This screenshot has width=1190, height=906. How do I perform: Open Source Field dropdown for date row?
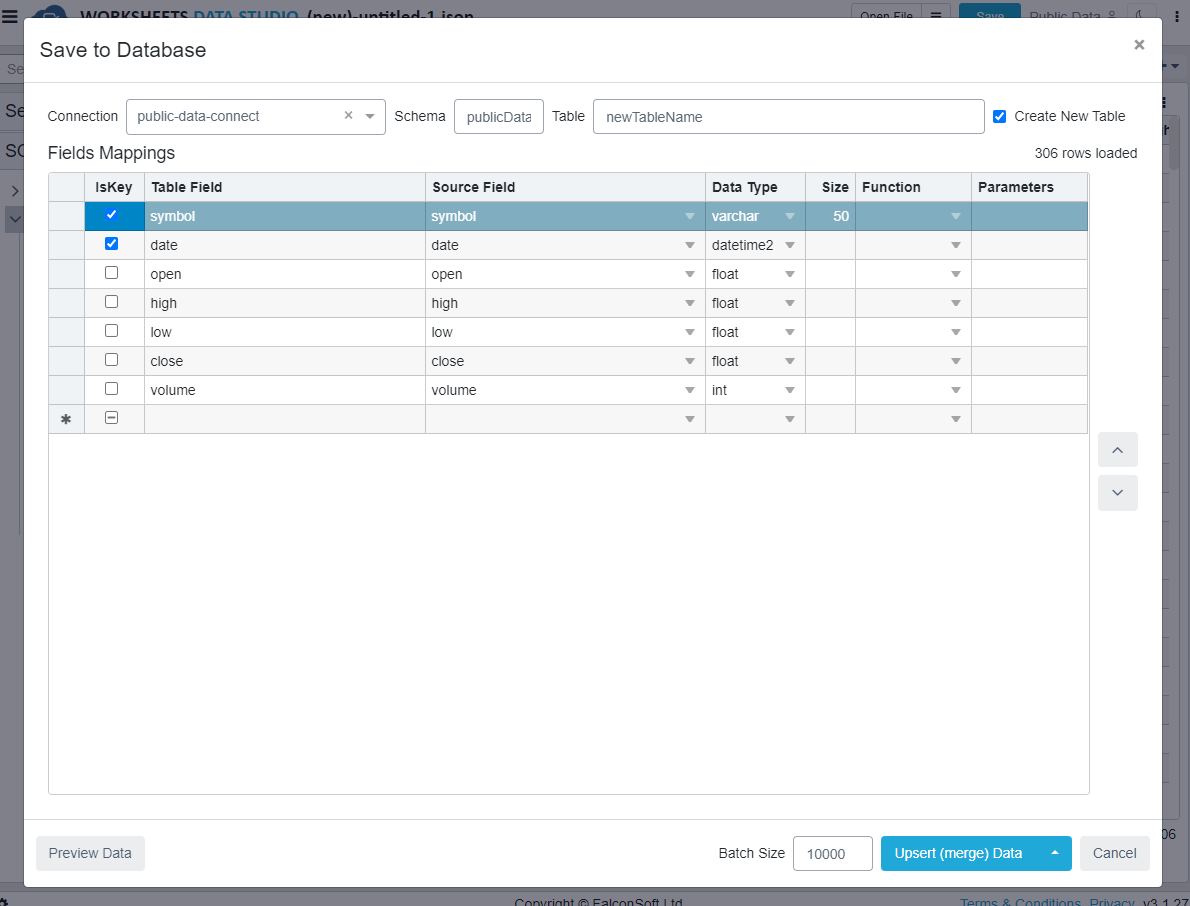[x=690, y=245]
